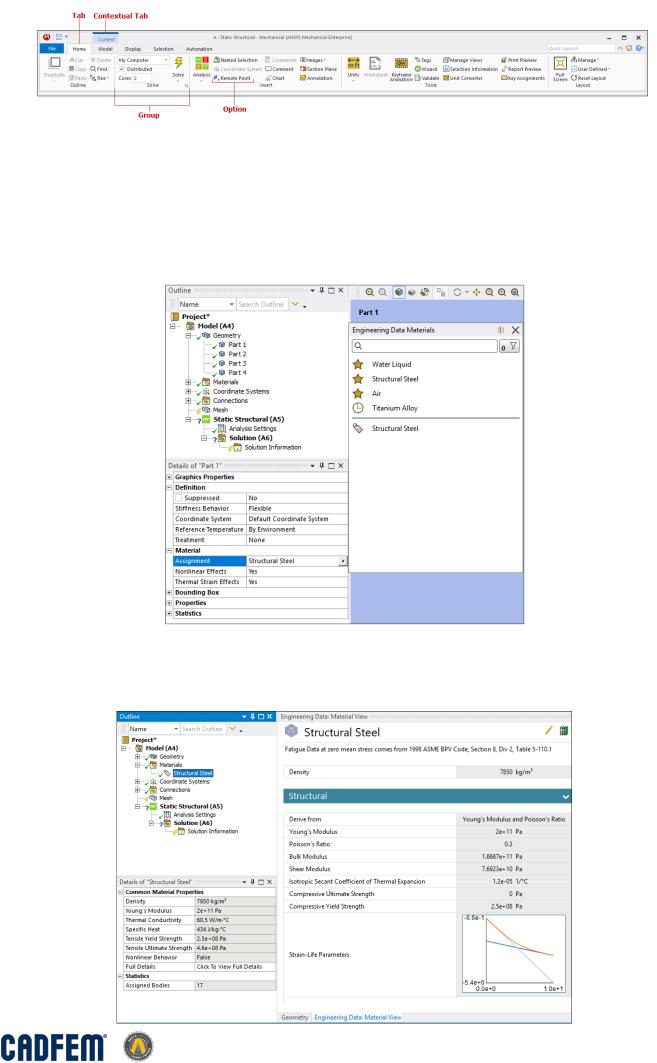
Task: Select Part 4 in the Outline tree
Action: click(x=237, y=373)
